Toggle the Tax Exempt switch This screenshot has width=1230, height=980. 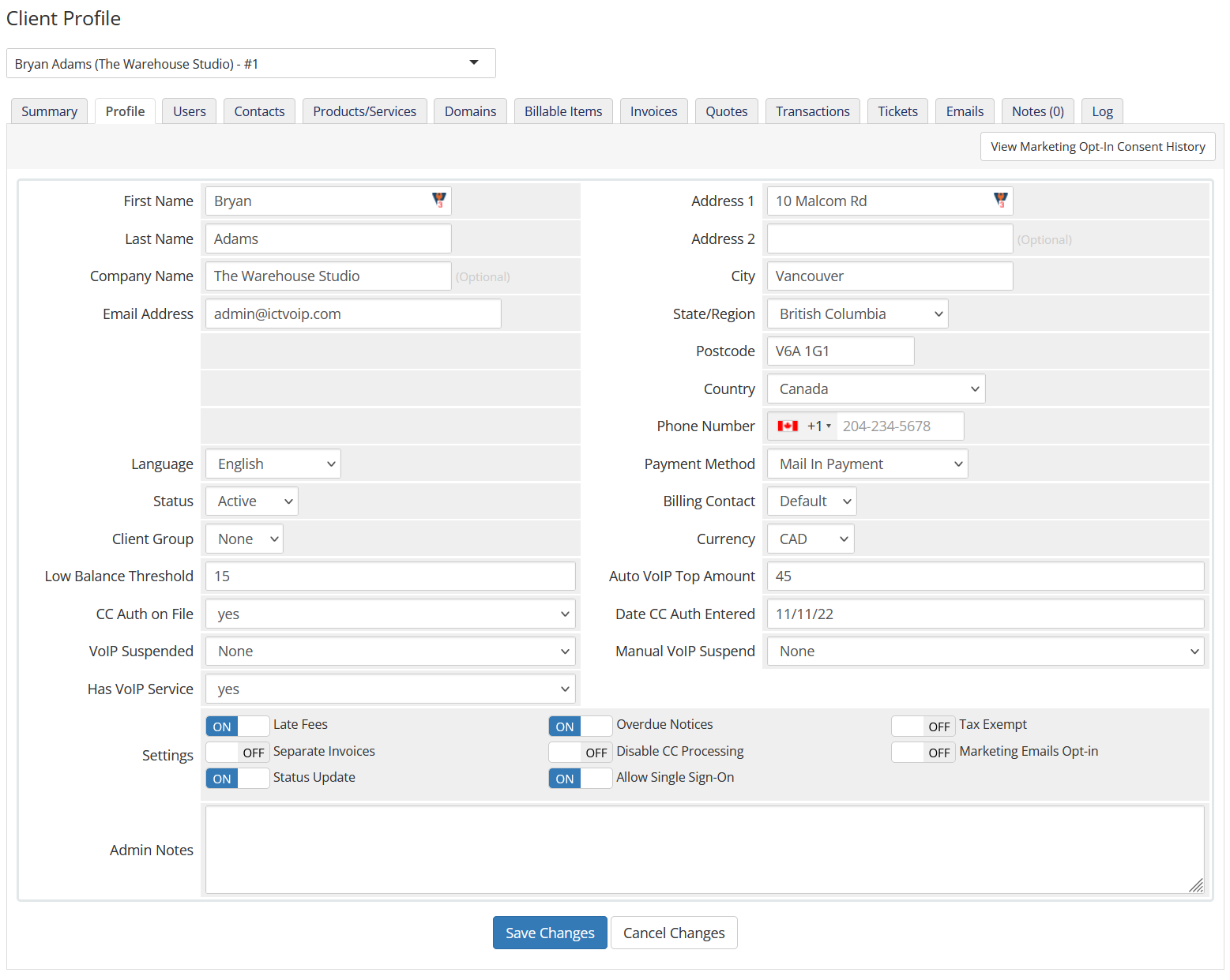click(923, 726)
